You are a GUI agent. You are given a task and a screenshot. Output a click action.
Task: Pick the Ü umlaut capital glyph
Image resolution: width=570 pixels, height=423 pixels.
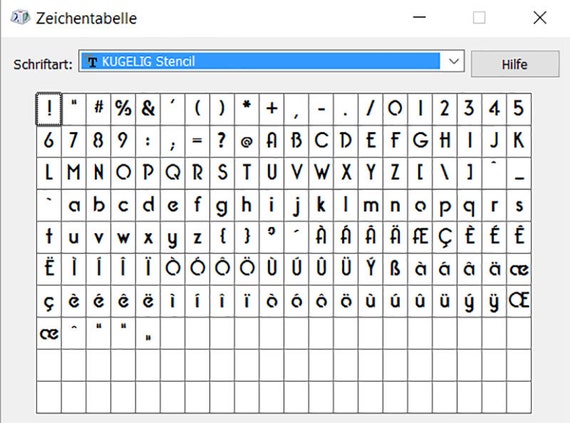click(345, 269)
